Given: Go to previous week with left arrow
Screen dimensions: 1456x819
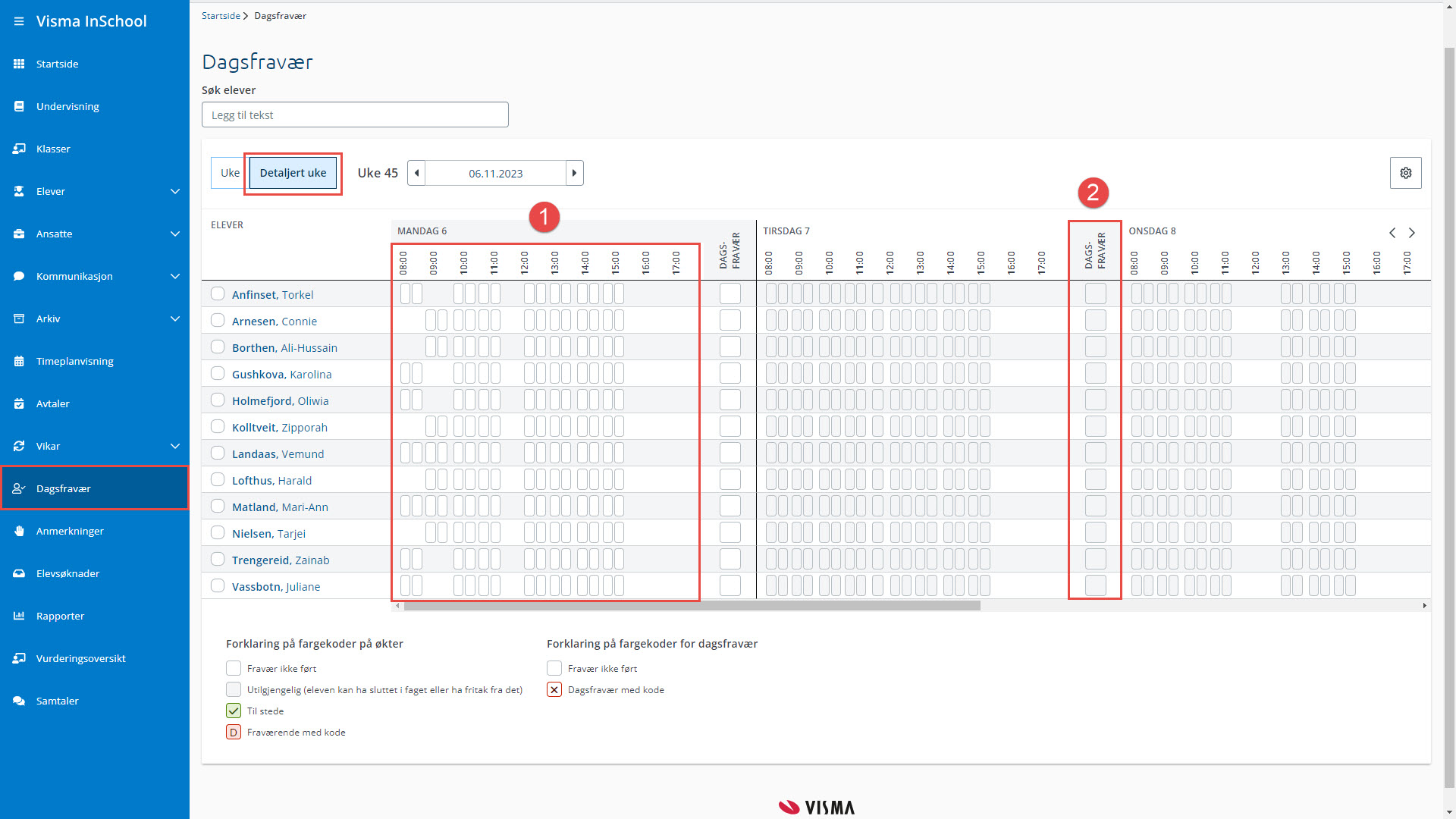Looking at the screenshot, I should pos(416,173).
